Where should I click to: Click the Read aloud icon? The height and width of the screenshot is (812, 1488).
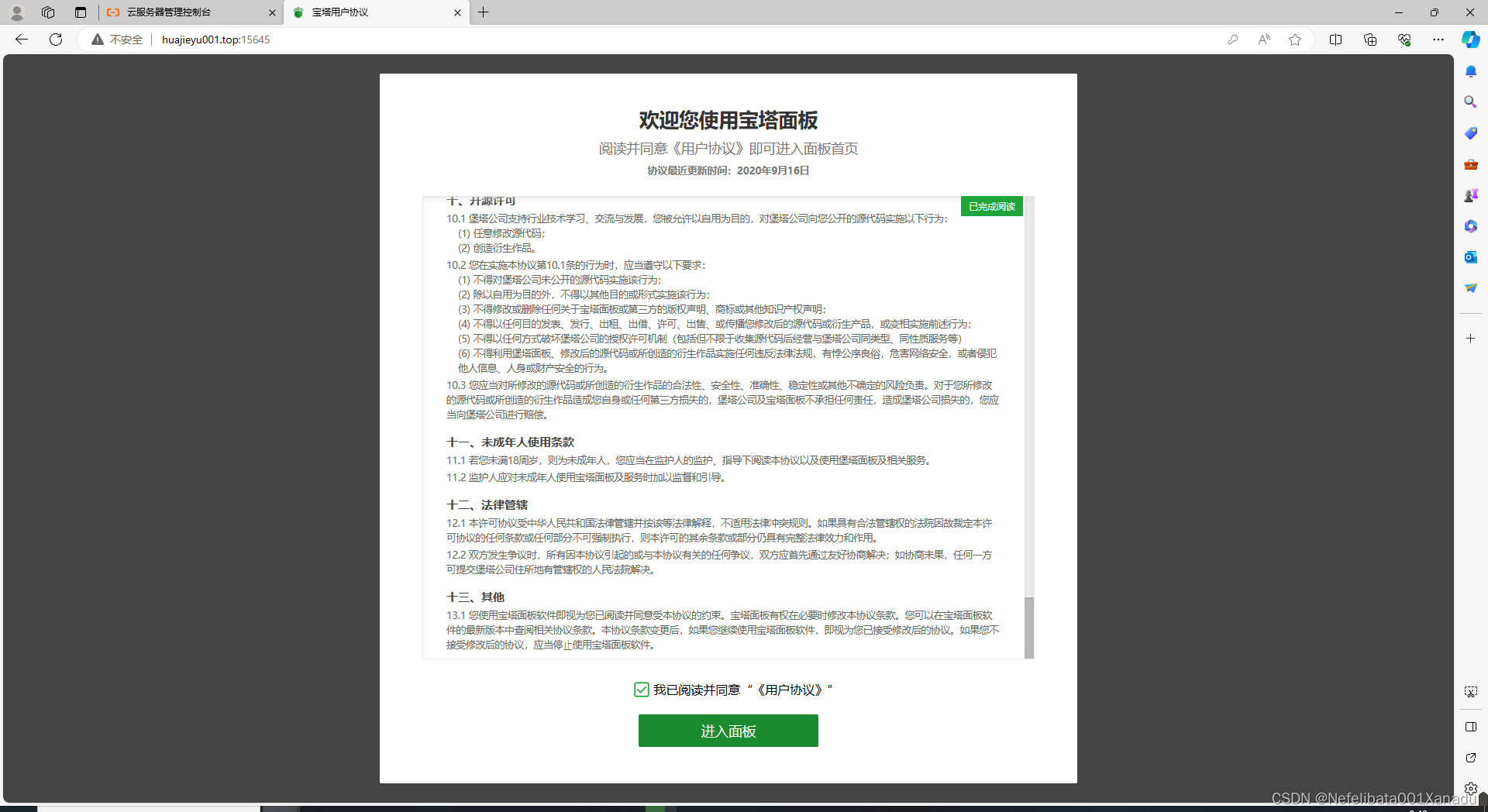click(1264, 40)
